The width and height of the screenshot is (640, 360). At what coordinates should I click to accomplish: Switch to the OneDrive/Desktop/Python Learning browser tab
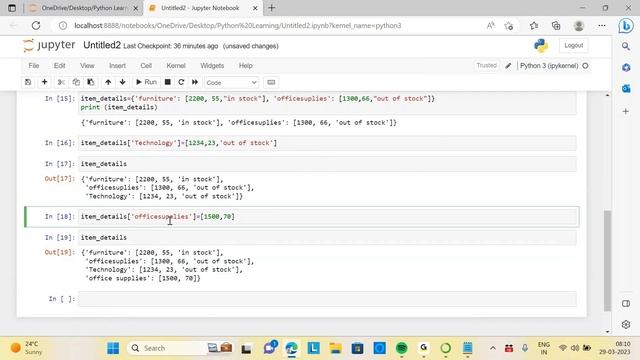84,8
